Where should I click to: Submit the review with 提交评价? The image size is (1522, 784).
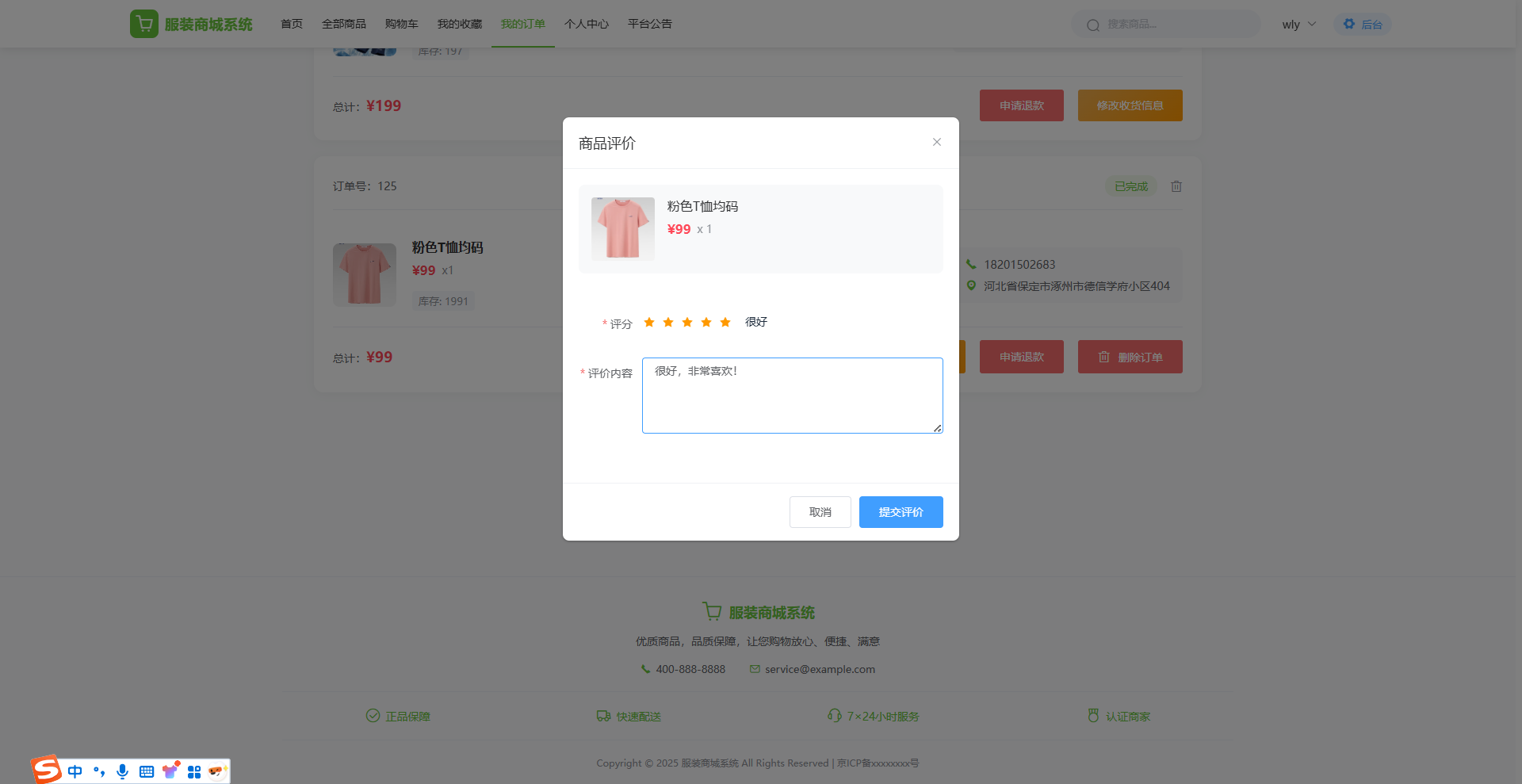click(x=901, y=512)
